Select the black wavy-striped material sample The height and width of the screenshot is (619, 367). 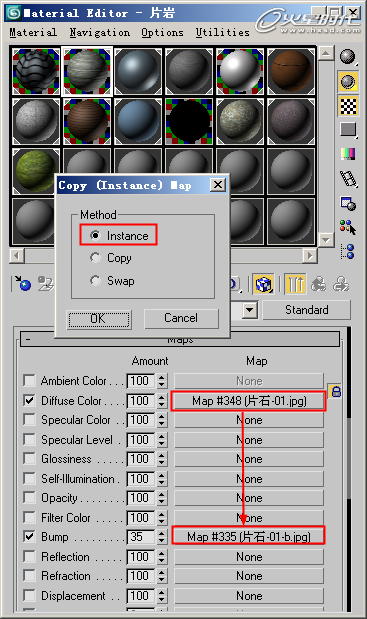(x=36, y=71)
